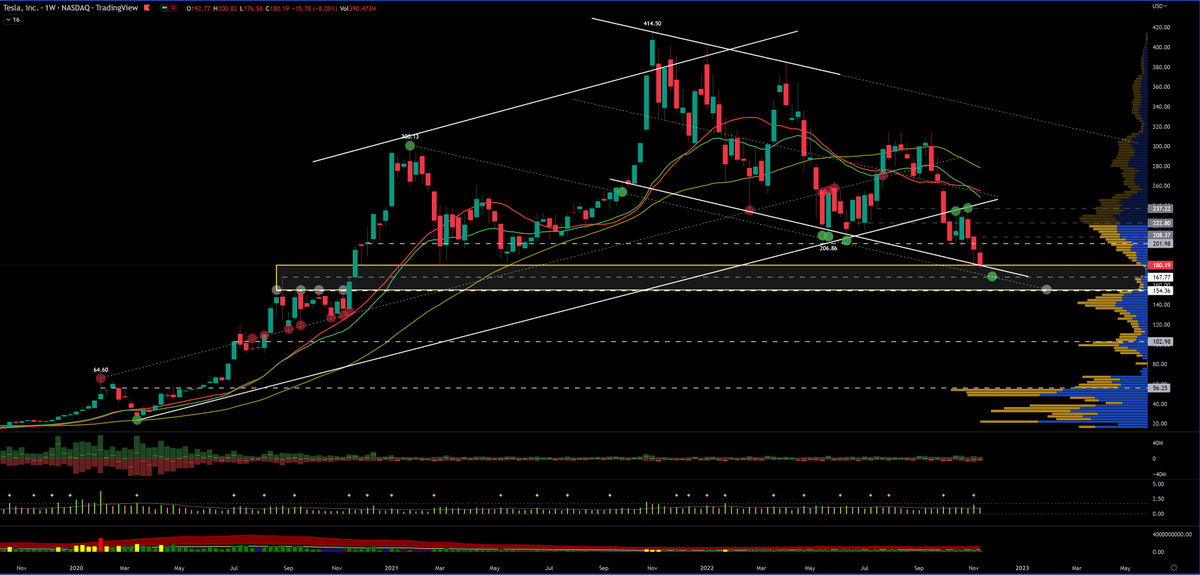Click the 420.00 tick on price scale
The width and height of the screenshot is (1200, 575).
coord(1161,27)
